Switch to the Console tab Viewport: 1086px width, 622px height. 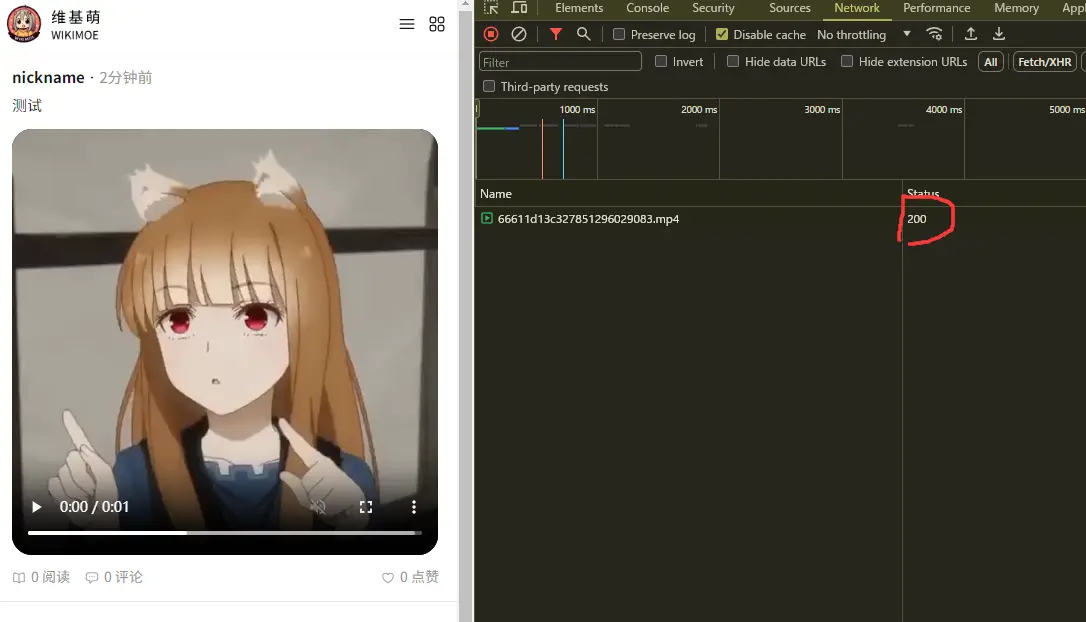[647, 7]
